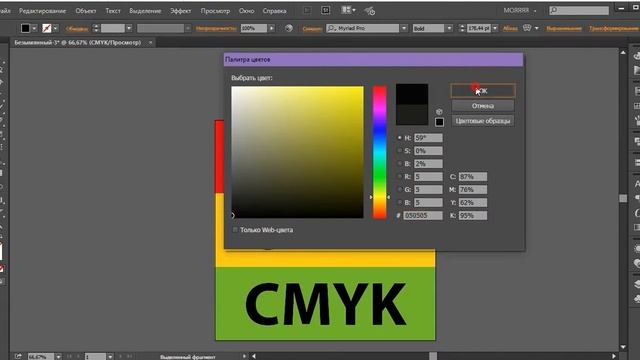
Task: Open the opacity slider arrow
Action: [x=271, y=28]
